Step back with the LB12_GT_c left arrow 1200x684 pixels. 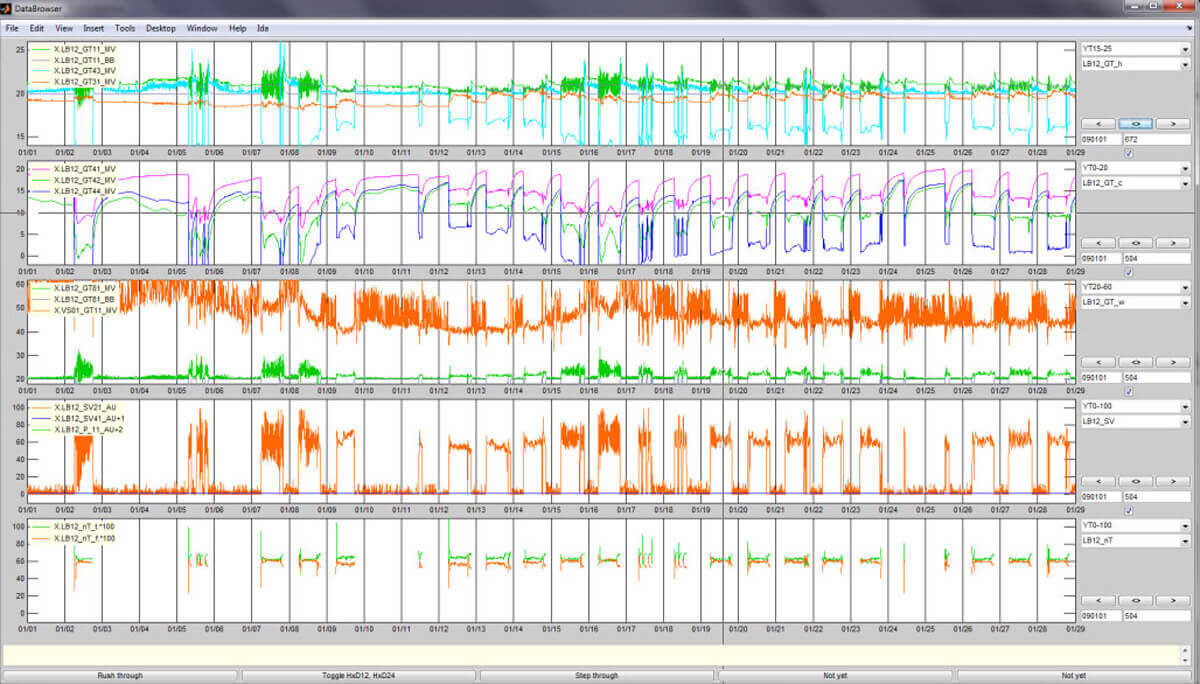click(1099, 243)
